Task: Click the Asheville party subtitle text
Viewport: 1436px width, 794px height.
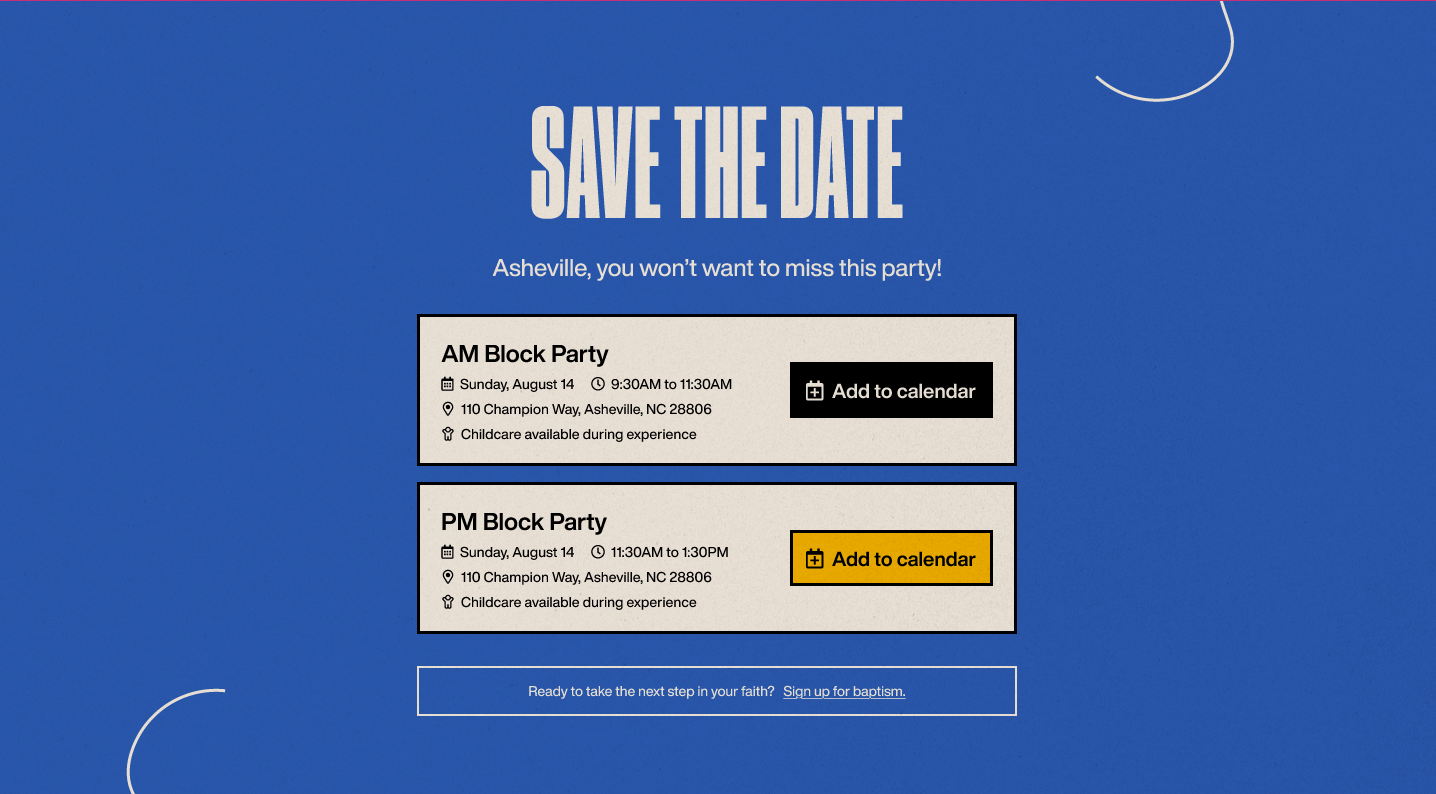Action: click(x=717, y=268)
